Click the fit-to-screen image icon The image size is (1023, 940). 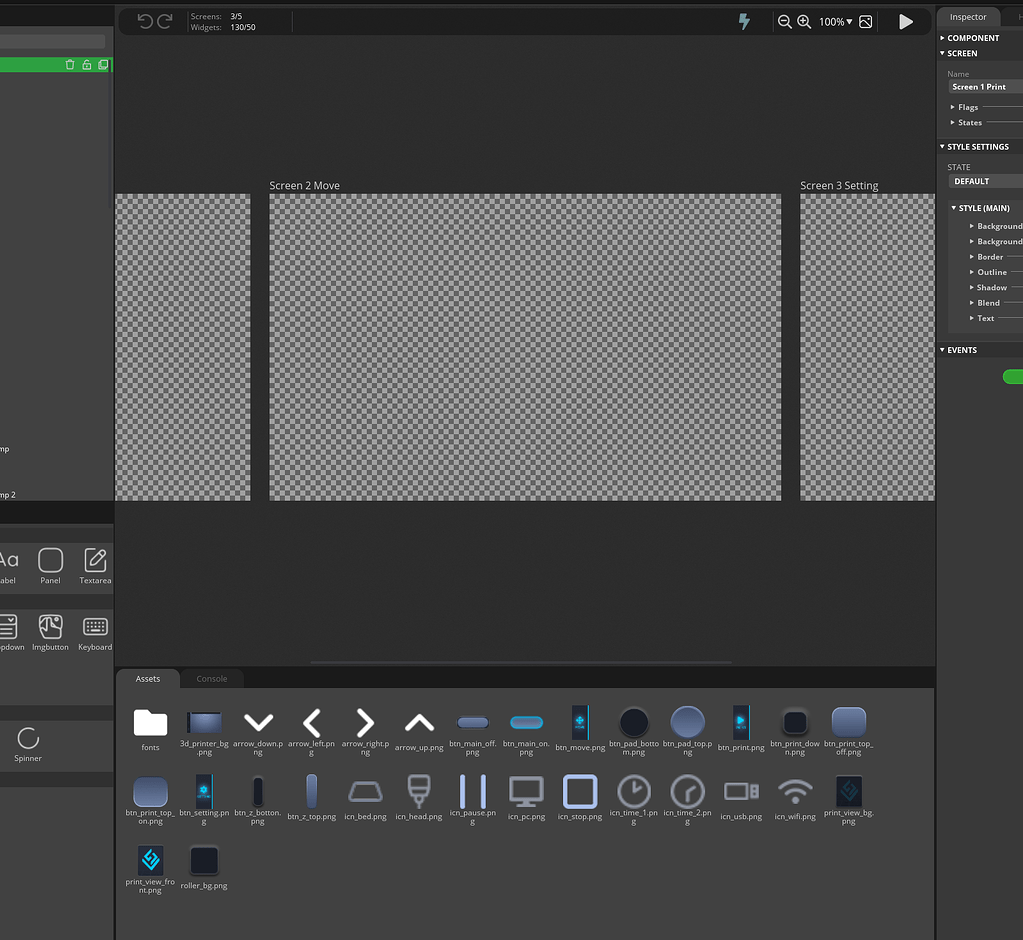tap(866, 22)
